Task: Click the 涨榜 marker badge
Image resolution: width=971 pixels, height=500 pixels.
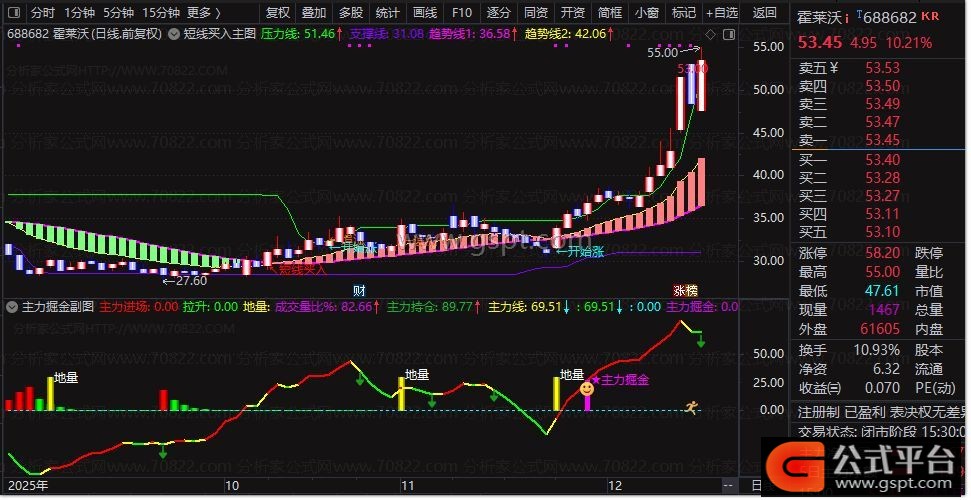Action: click(686, 290)
